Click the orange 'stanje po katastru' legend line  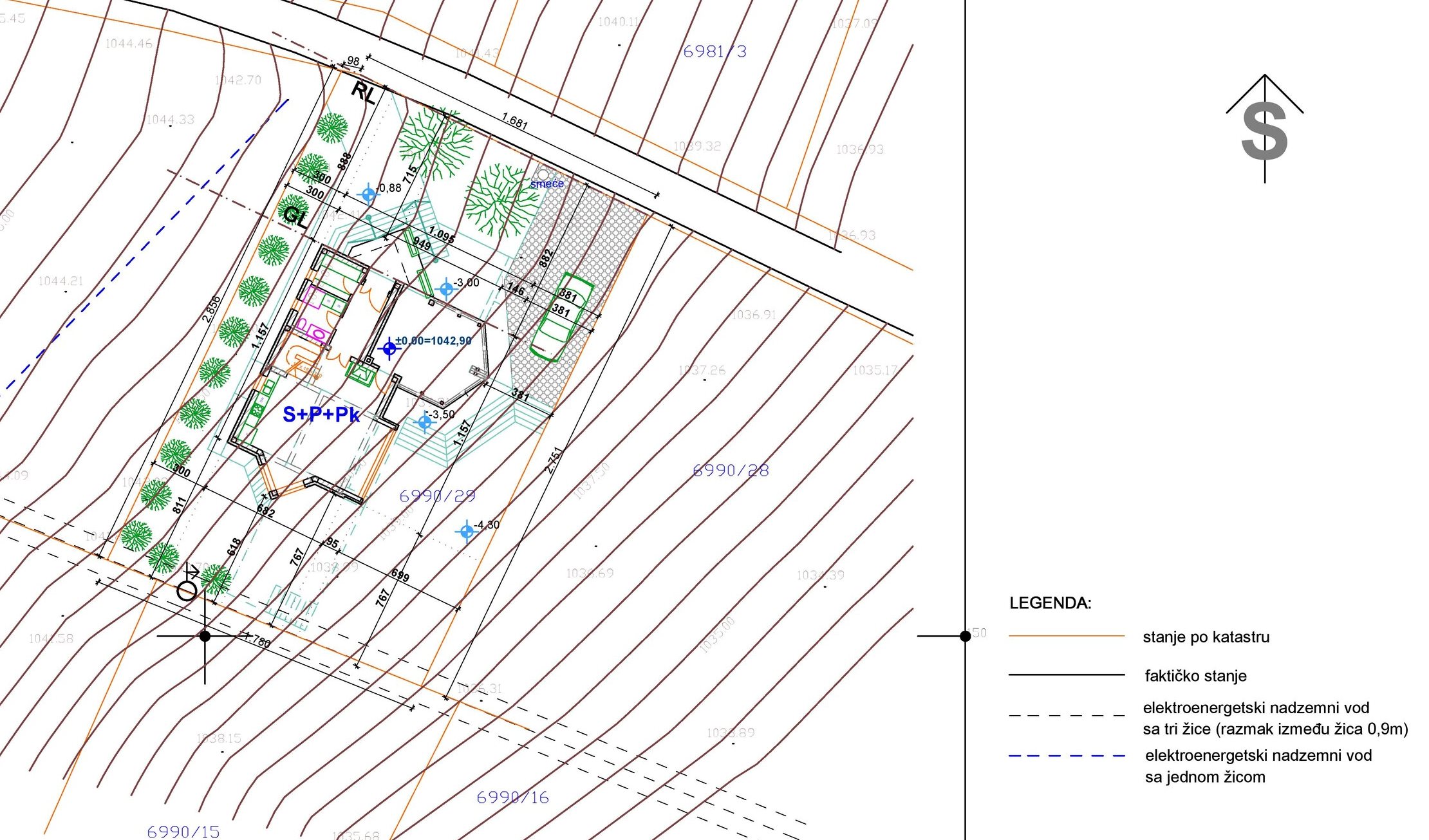pos(1066,636)
